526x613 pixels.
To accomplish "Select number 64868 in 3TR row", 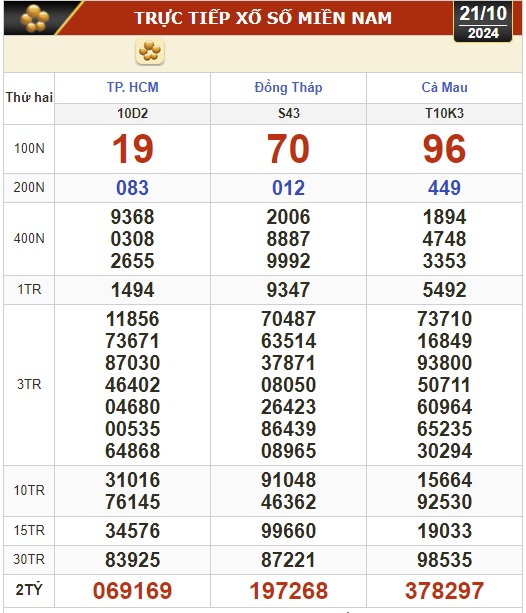I will [133, 451].
